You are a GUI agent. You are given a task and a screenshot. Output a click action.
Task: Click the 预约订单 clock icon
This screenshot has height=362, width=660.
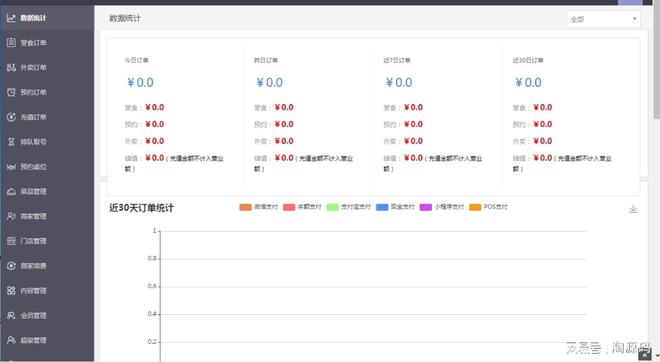point(11,92)
